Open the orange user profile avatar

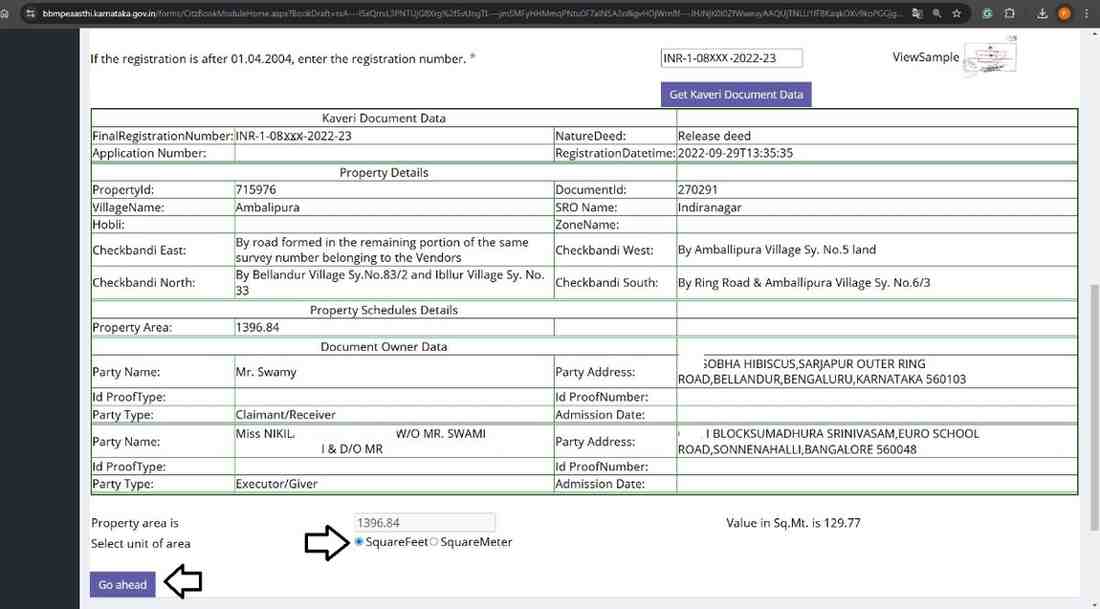[x=1063, y=14]
